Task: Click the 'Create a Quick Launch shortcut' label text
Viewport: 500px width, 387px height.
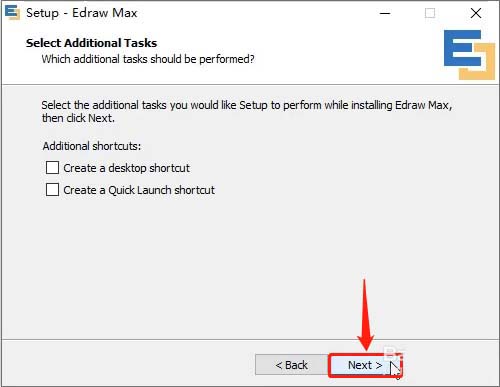Action: point(139,190)
